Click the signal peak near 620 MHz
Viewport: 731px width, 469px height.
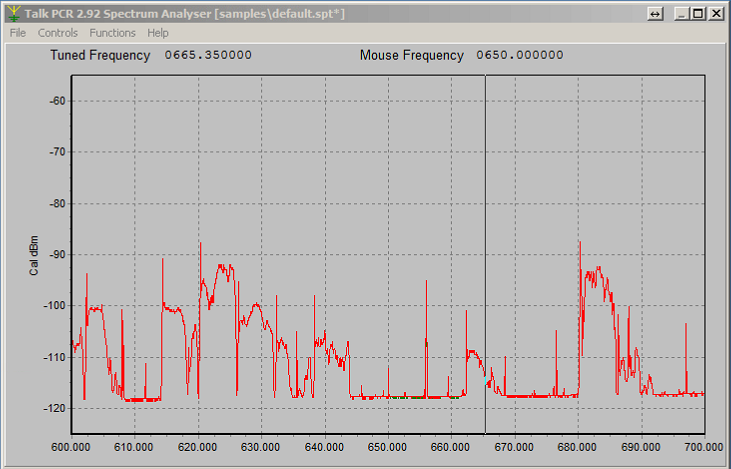point(200,244)
